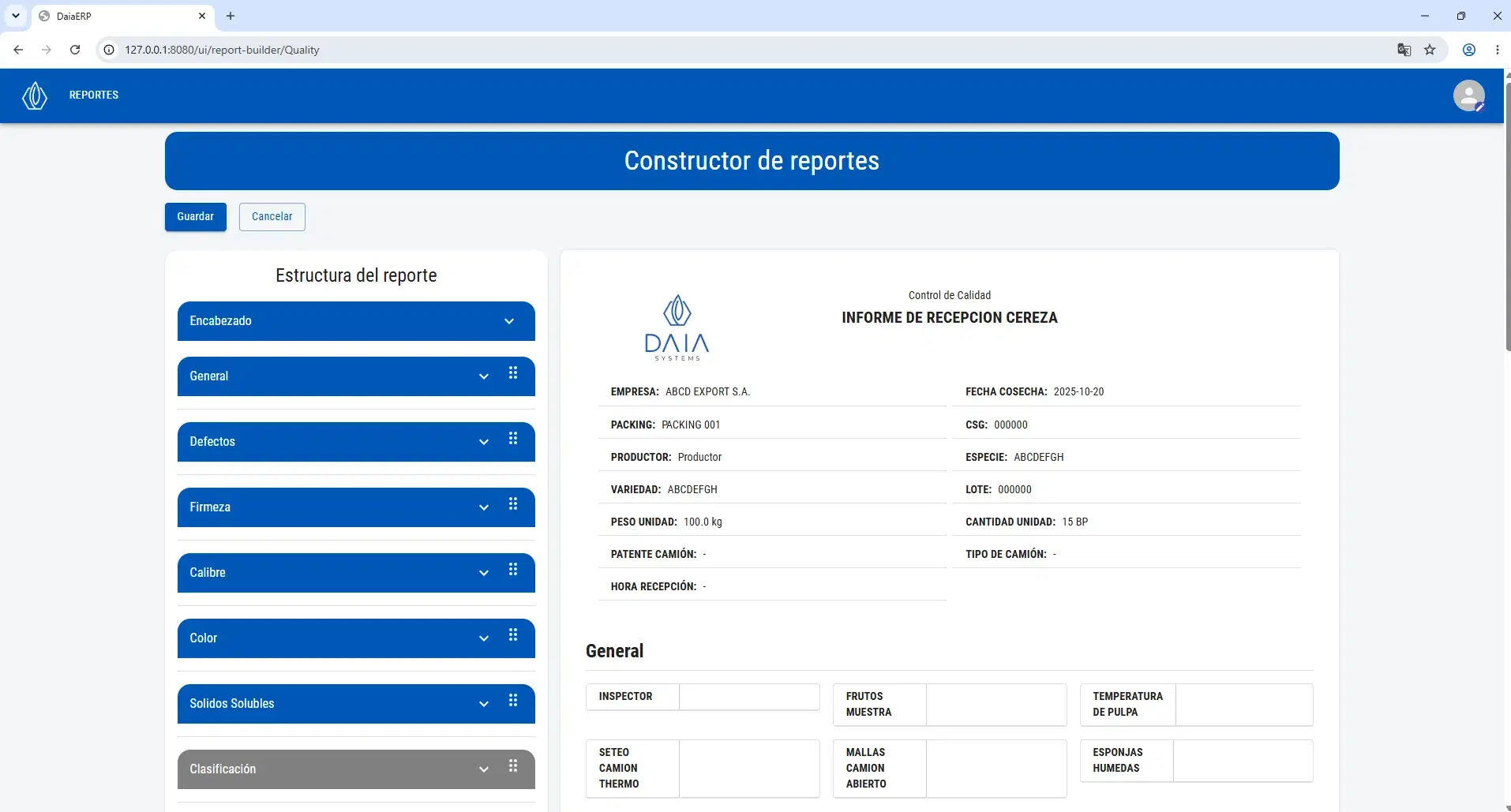Click the 'CSG:' label
Viewport: 1511px width, 812px height.
[977, 425]
